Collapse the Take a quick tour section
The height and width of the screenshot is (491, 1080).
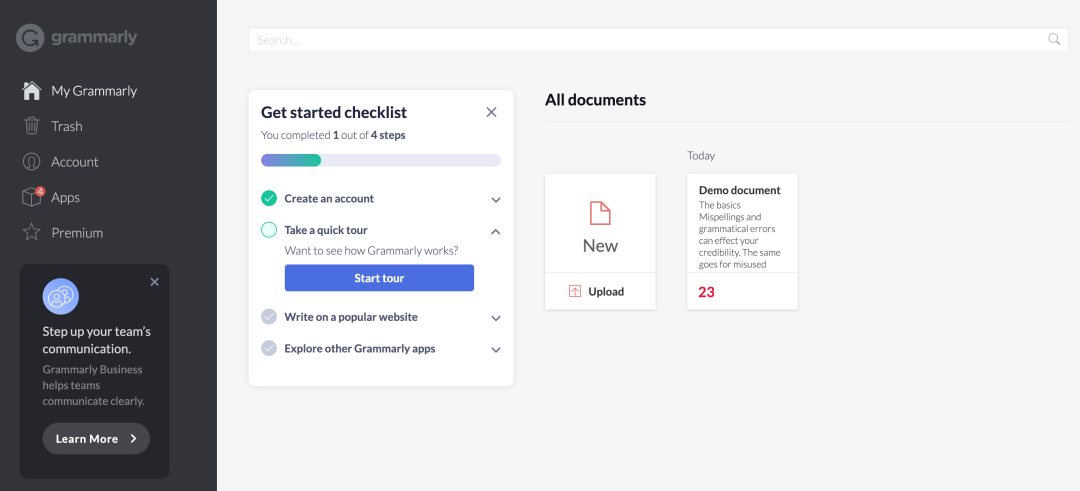pos(496,231)
